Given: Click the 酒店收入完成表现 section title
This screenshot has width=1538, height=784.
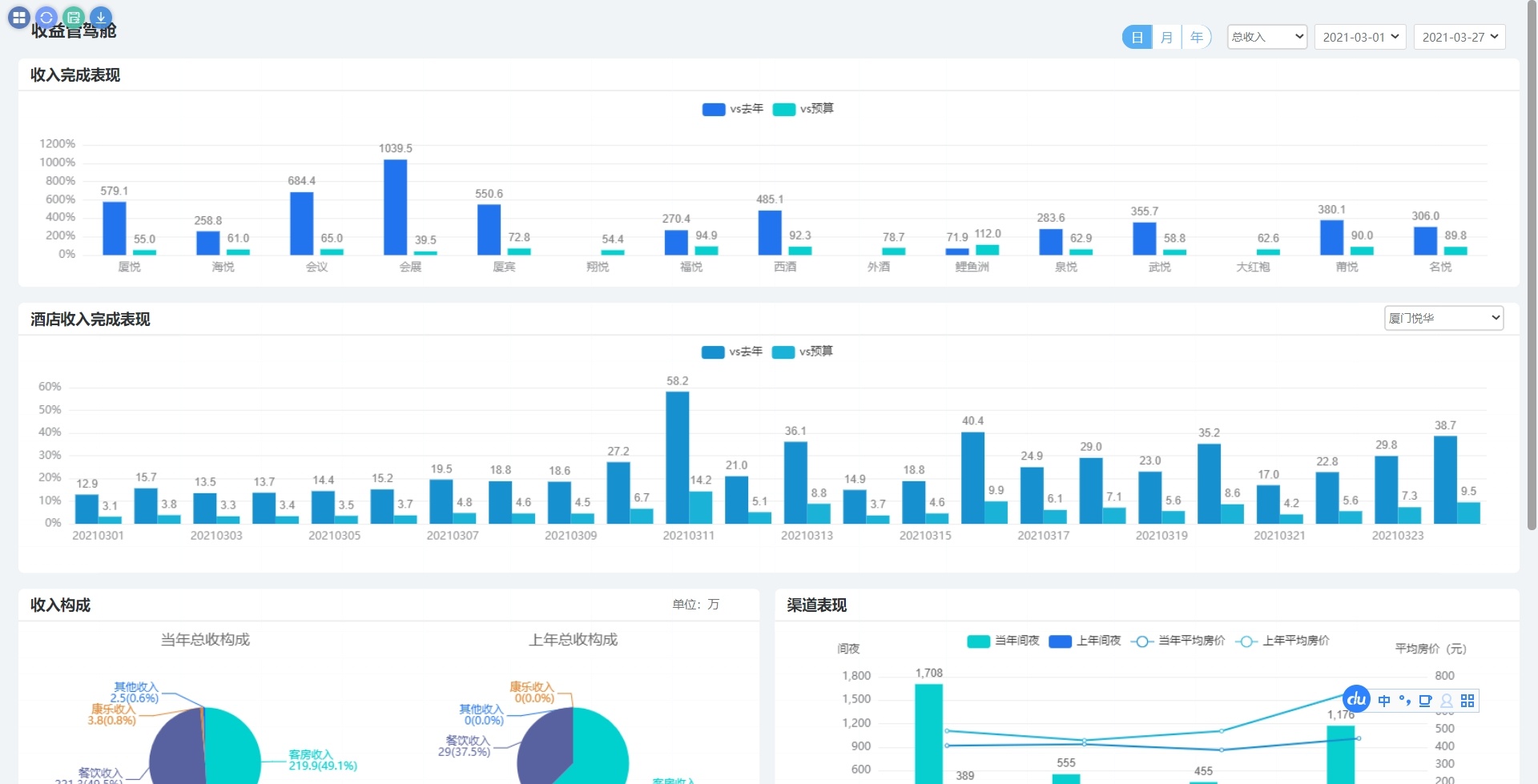Looking at the screenshot, I should coord(91,319).
